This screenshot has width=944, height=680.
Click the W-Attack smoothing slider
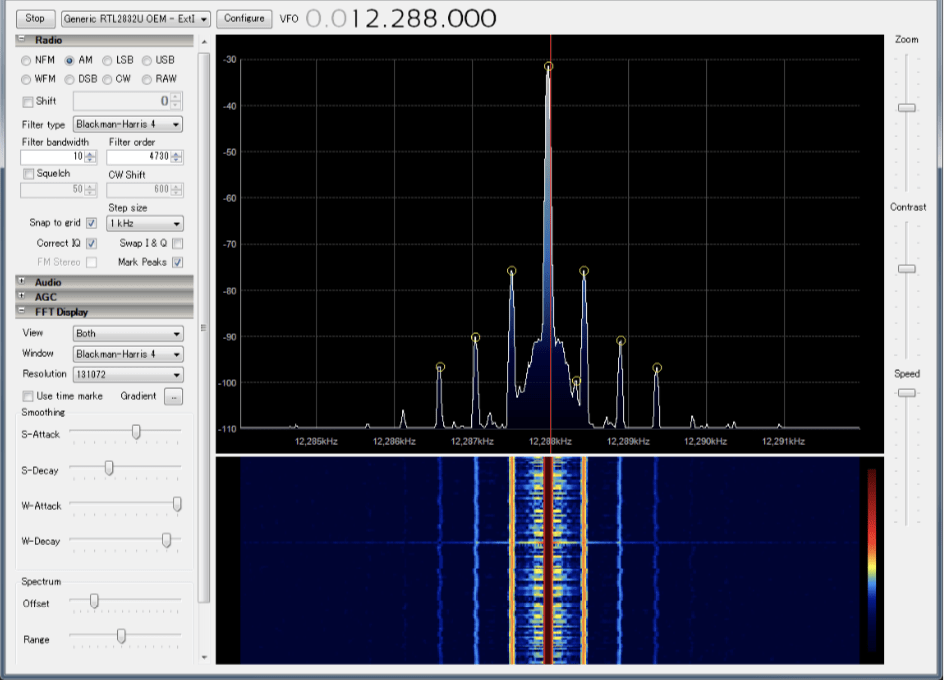[x=177, y=504]
